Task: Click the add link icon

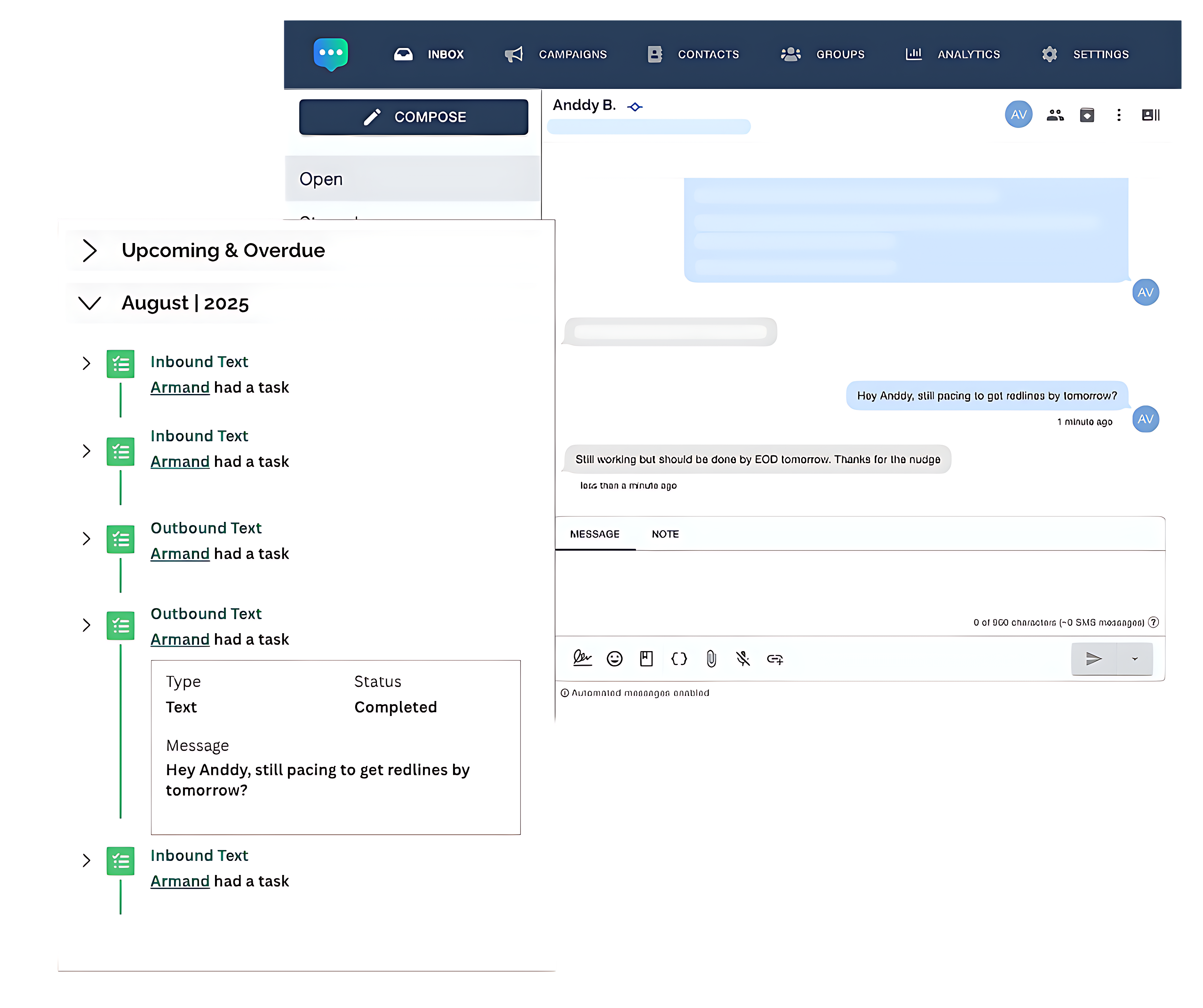Action: pos(775,659)
